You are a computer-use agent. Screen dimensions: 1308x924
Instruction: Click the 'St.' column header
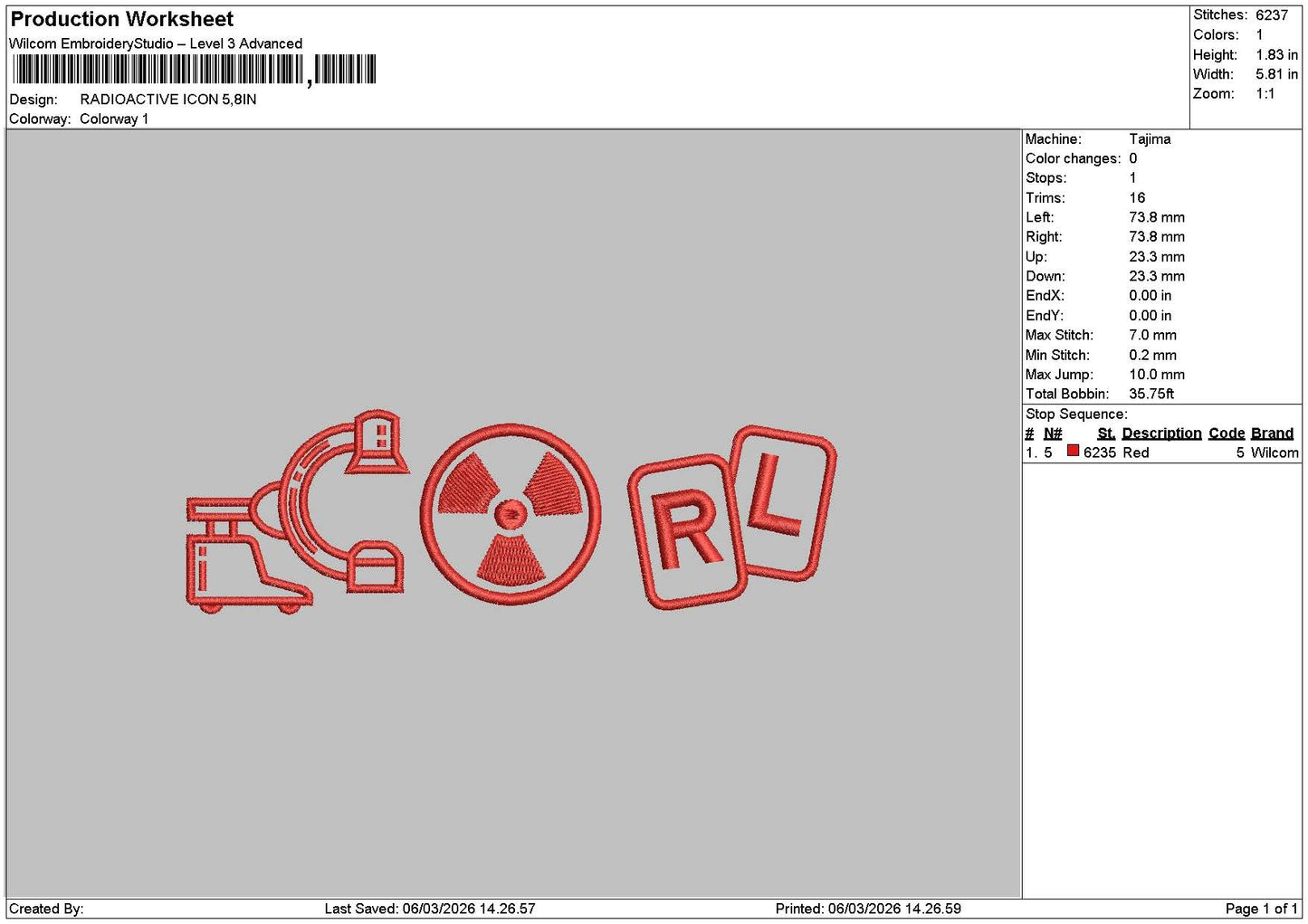(1106, 433)
